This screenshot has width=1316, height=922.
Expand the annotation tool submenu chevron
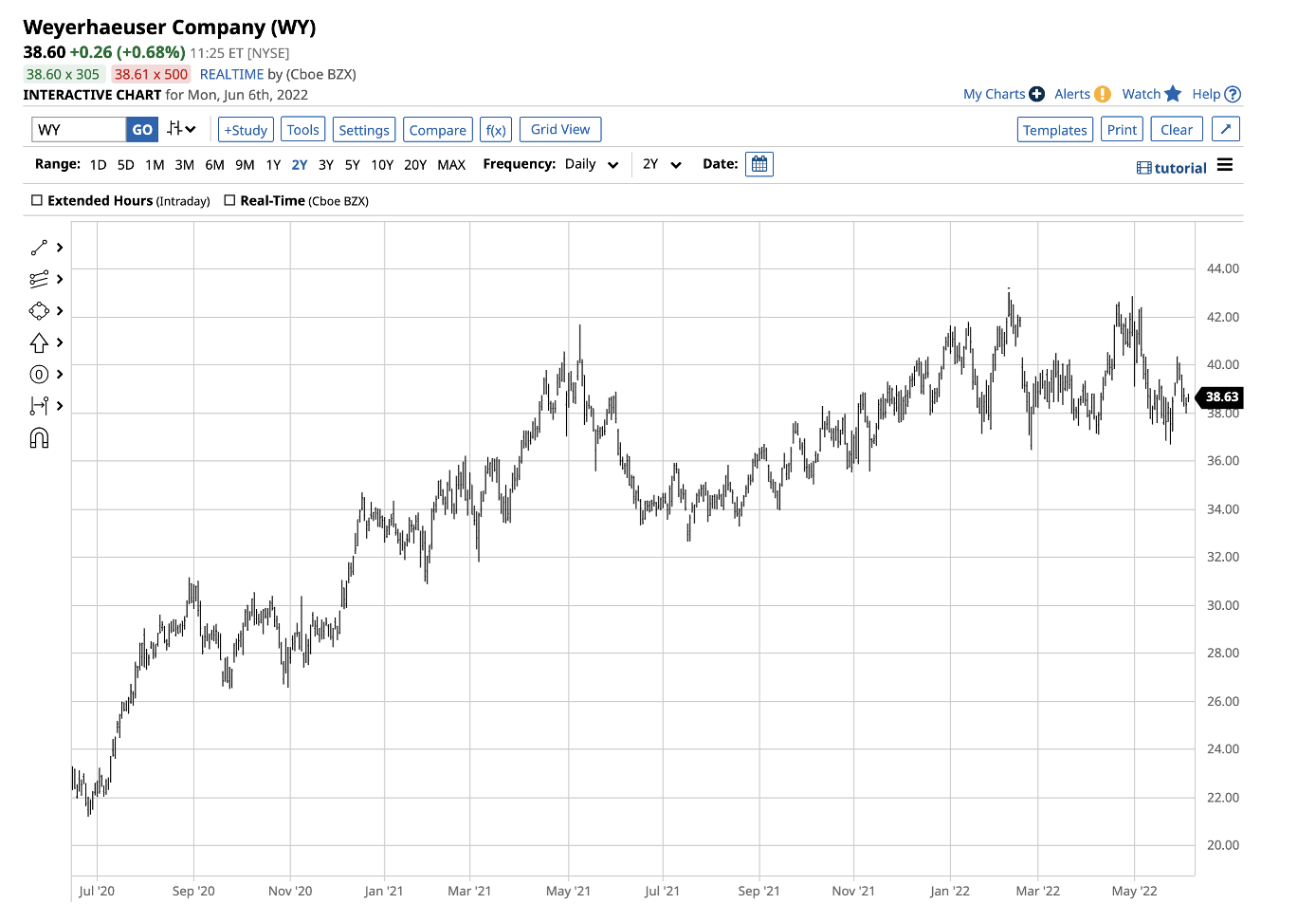pyautogui.click(x=60, y=374)
